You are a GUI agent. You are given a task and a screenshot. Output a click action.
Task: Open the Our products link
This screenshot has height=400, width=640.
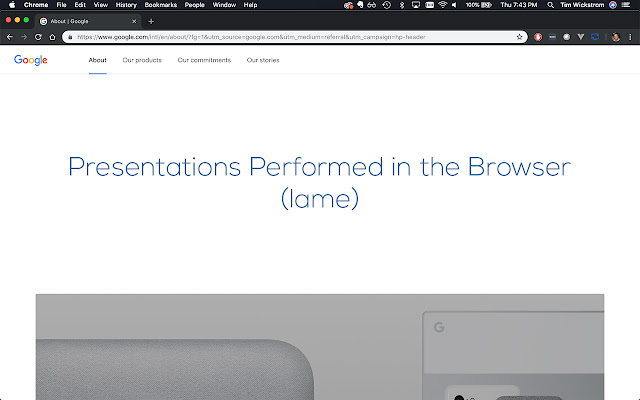(142, 60)
